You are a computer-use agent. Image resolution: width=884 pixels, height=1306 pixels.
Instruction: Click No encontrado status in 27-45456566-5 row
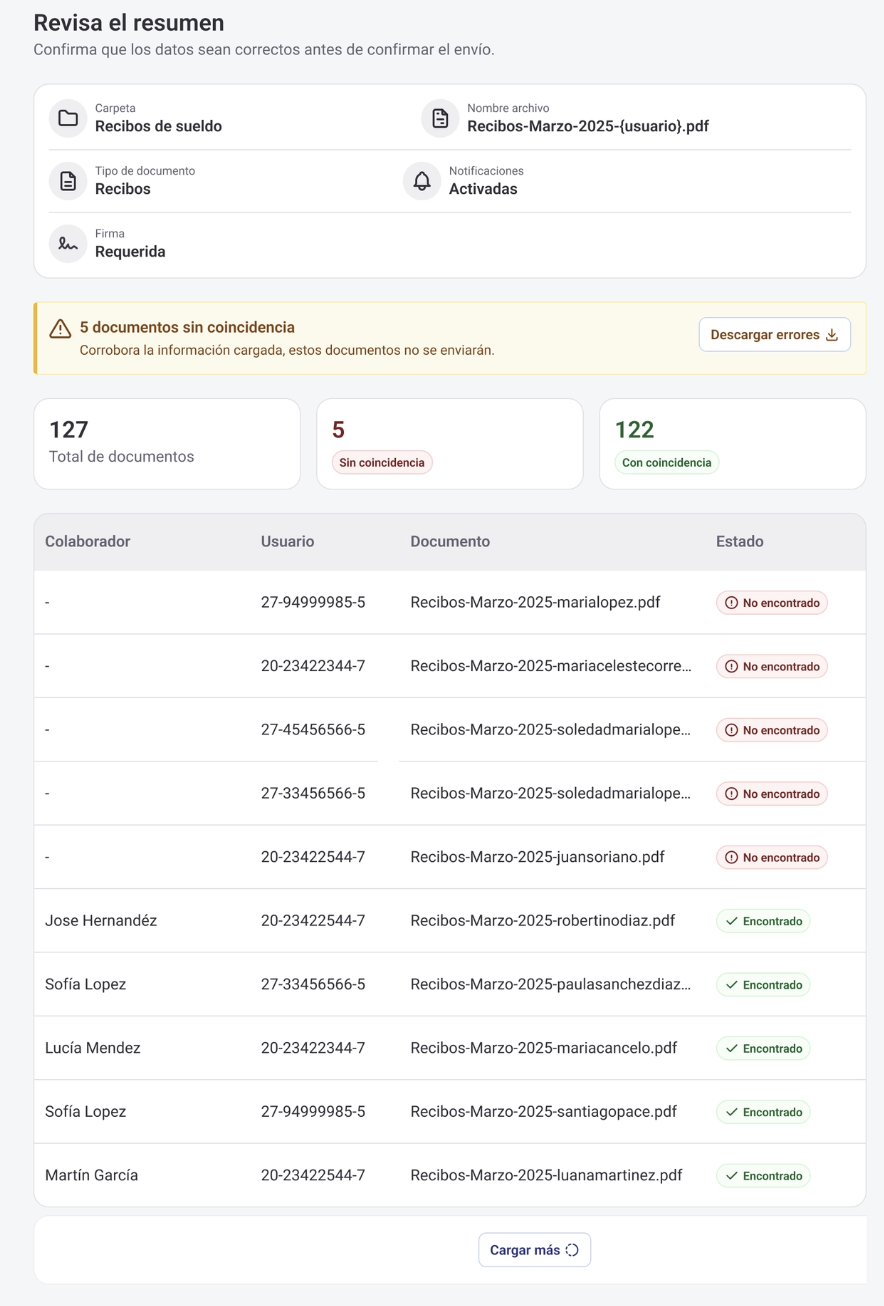tap(772, 730)
